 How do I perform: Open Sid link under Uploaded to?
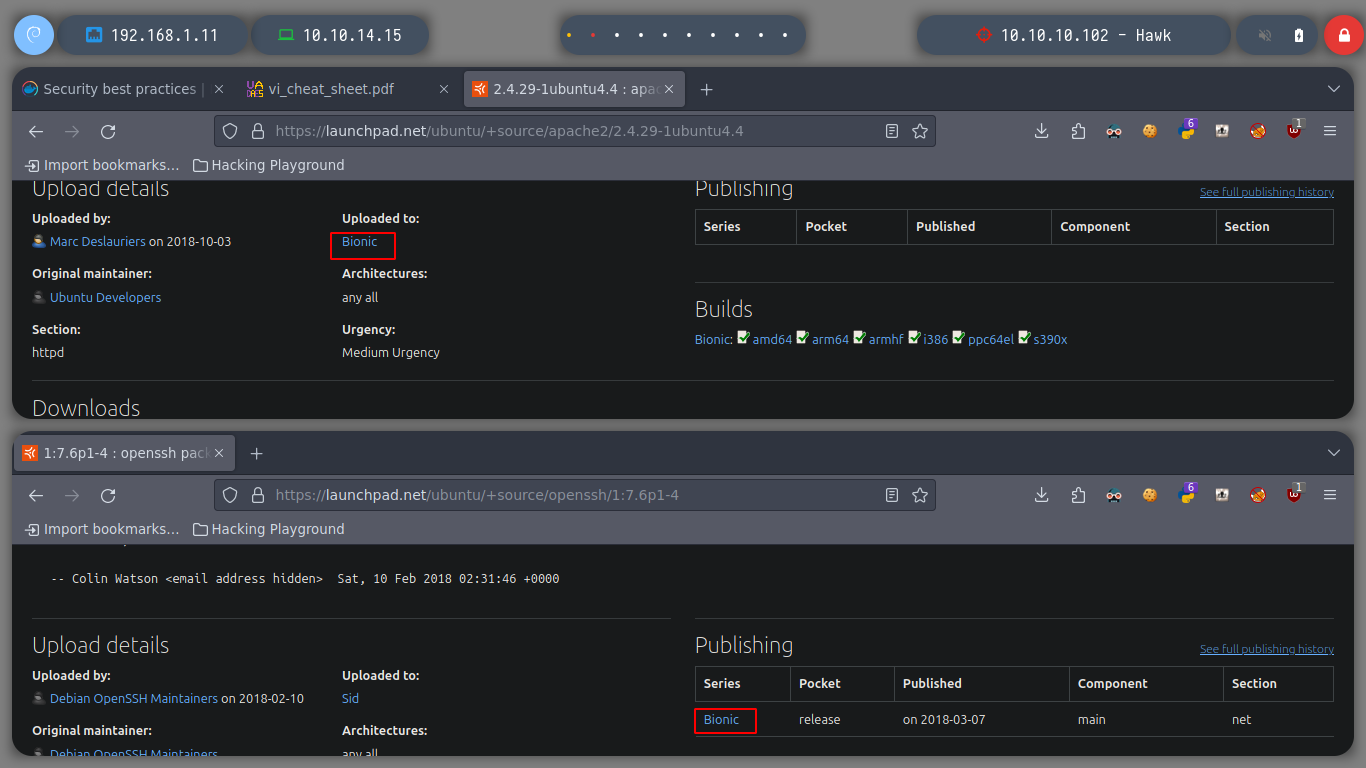pyautogui.click(x=350, y=698)
